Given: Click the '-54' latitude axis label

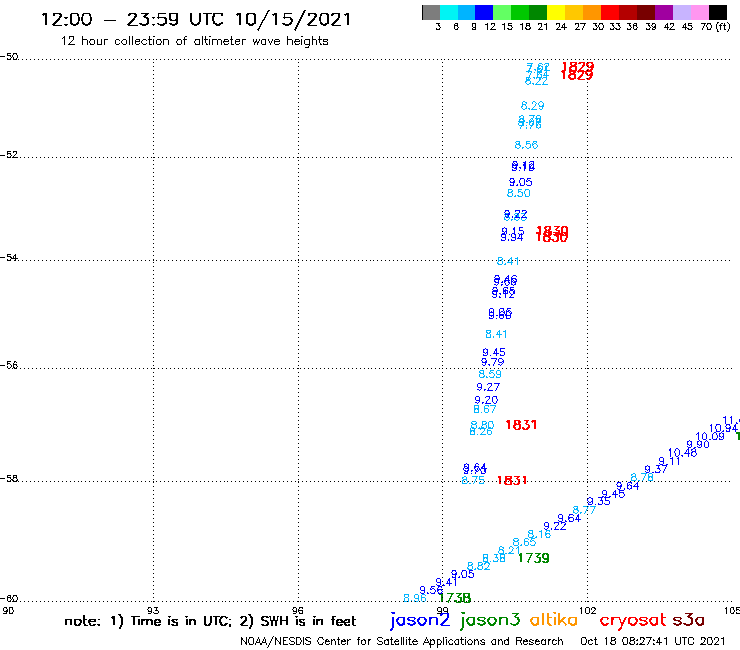Looking at the screenshot, I should coord(9,257).
